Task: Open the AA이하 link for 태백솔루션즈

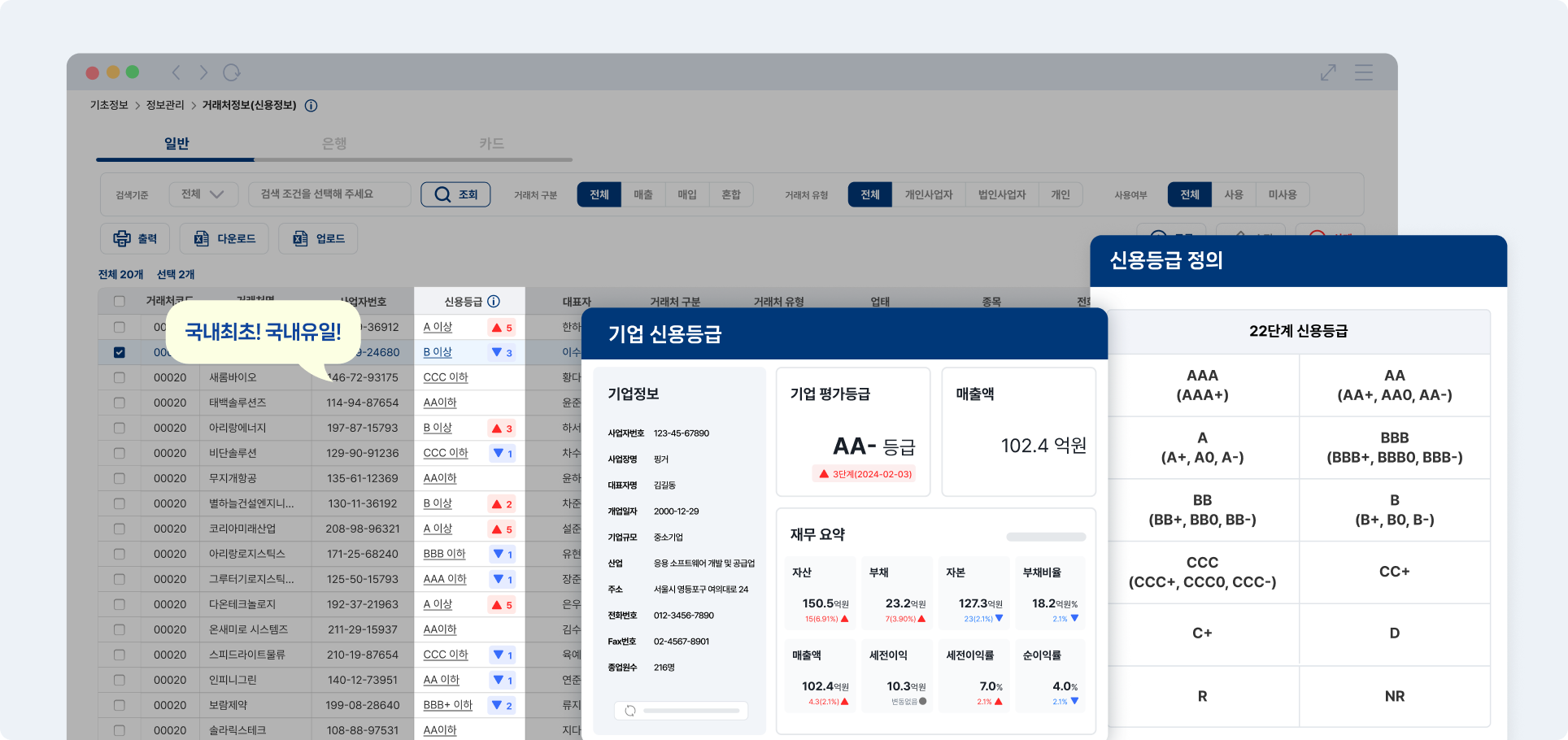Action: [x=440, y=403]
